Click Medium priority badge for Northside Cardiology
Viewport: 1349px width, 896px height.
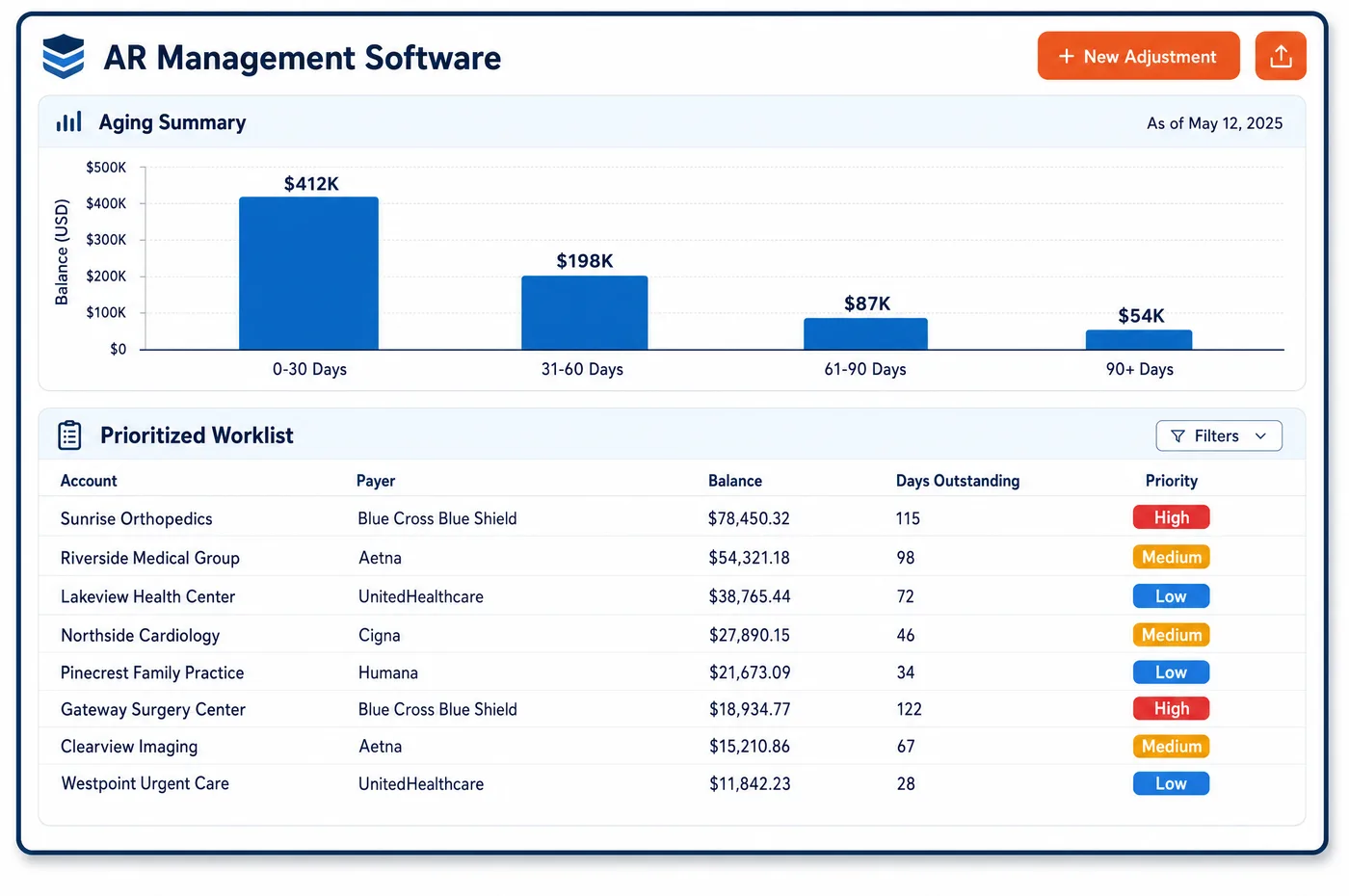tap(1172, 635)
